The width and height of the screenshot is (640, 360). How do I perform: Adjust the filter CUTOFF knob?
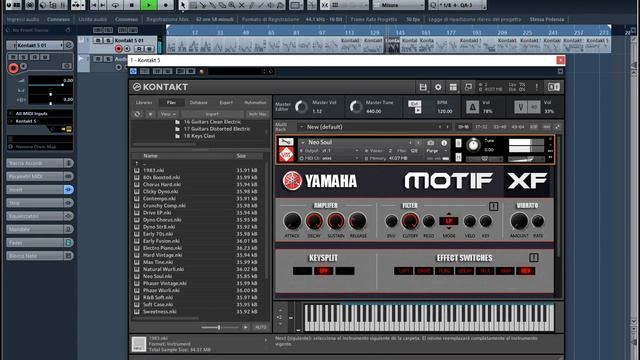pos(410,221)
